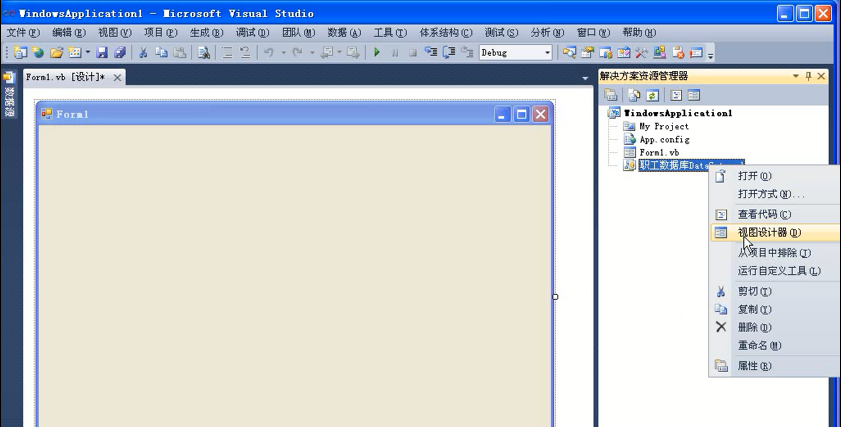Click the Step Out debug icon

[467, 53]
